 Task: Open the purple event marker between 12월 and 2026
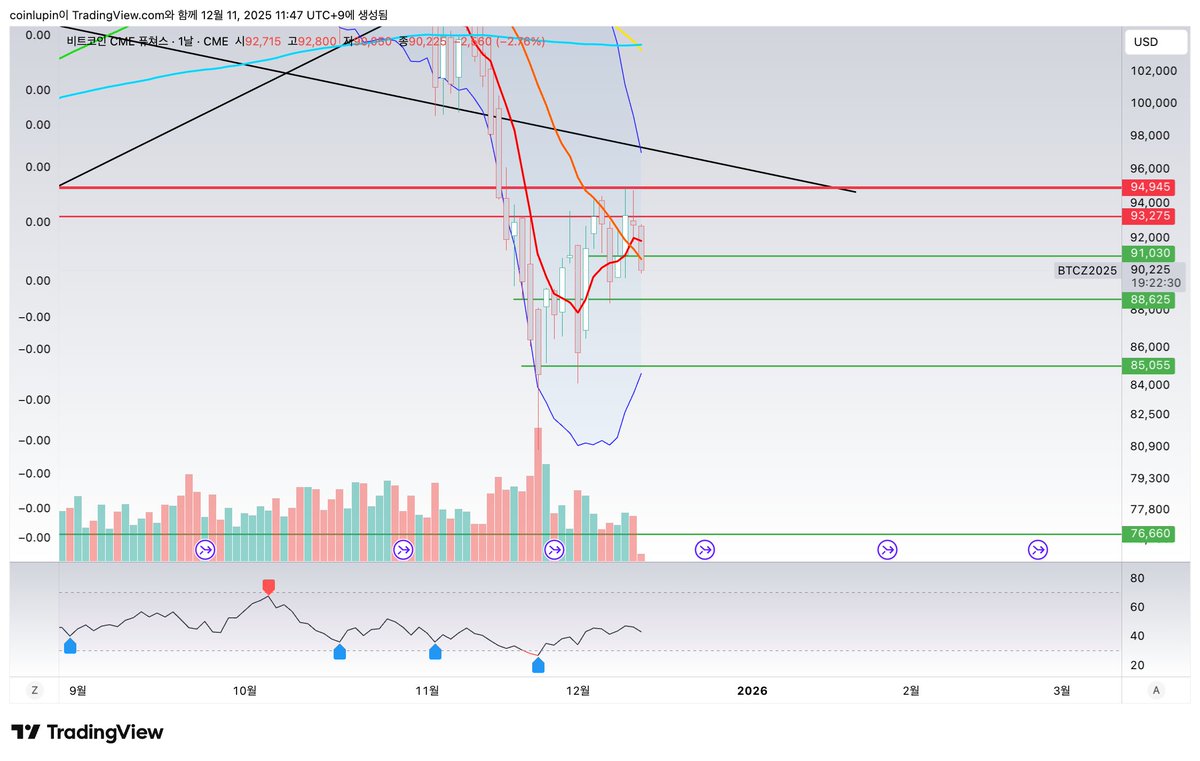[x=704, y=549]
